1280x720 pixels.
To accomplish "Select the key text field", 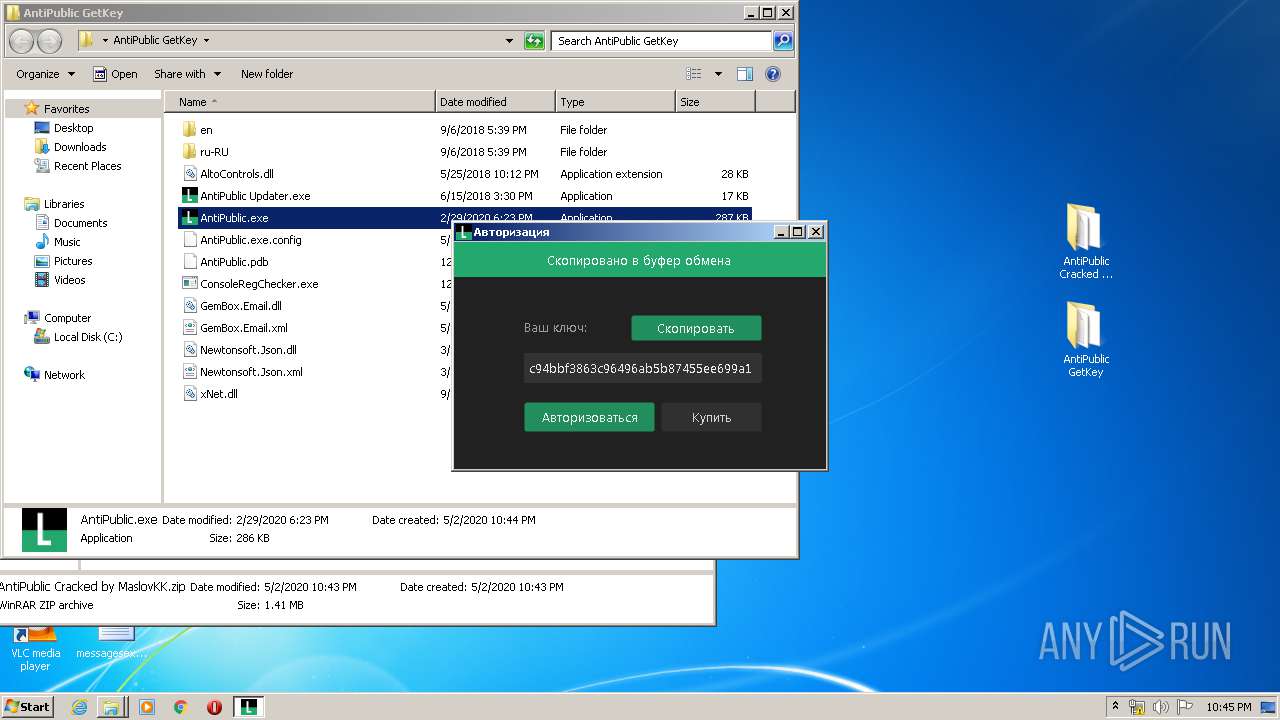I will (x=643, y=368).
